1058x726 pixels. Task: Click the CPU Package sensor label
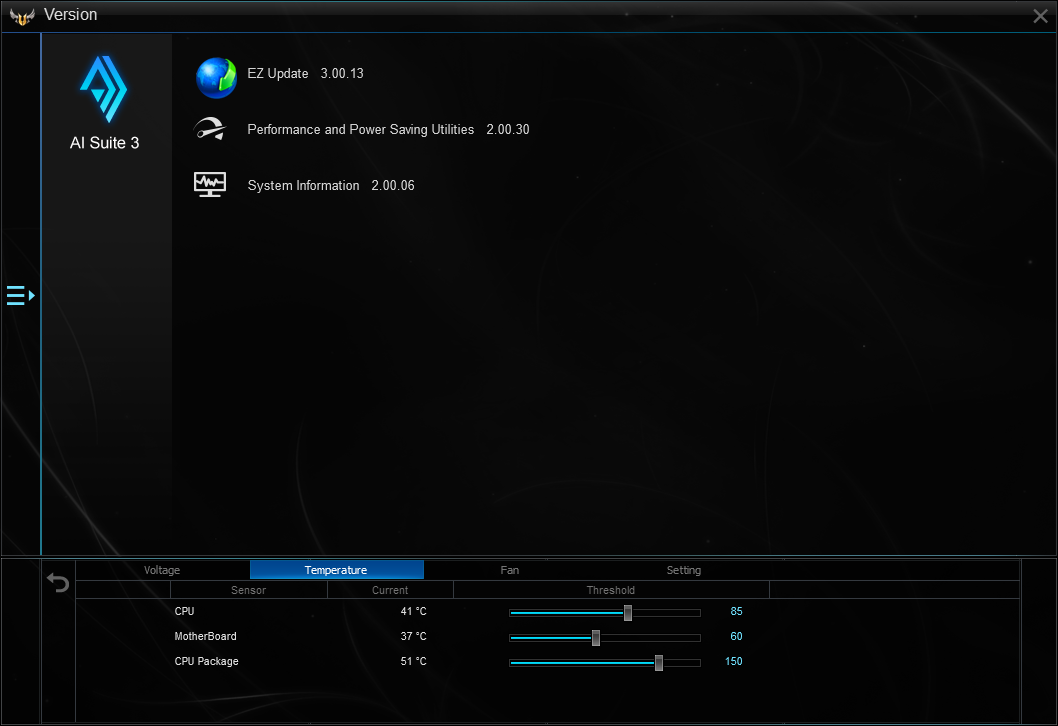[x=206, y=661]
